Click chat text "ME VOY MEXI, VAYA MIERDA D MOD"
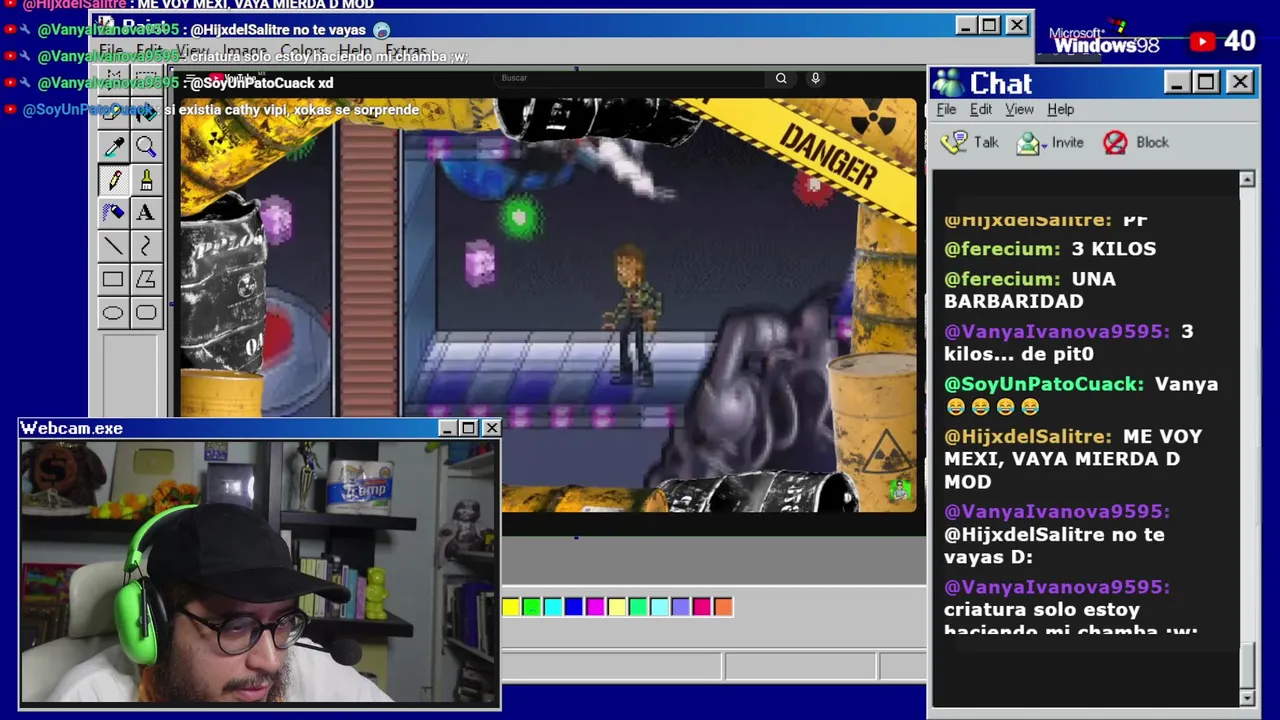1280x720 pixels. [1073, 459]
